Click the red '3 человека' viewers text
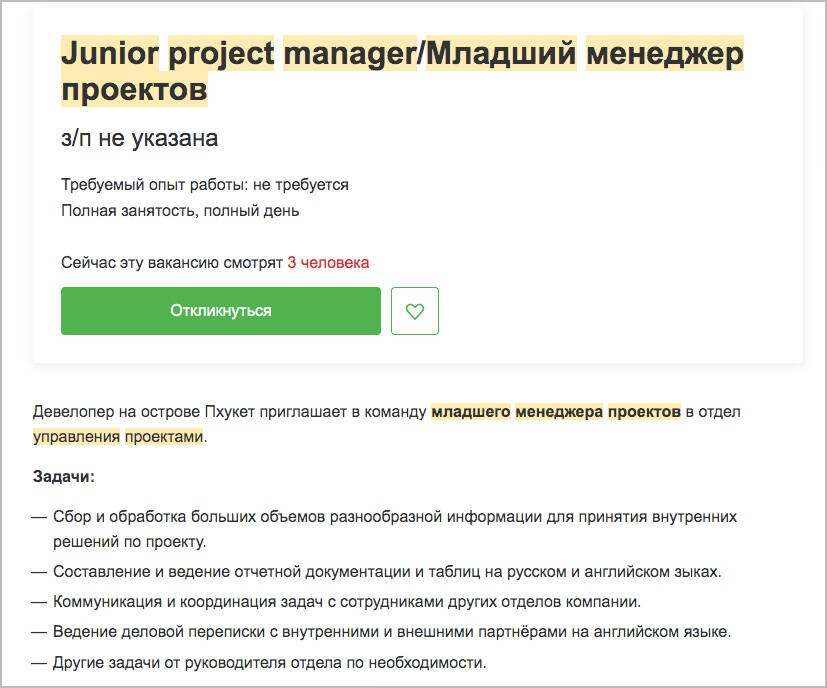This screenshot has width=827, height=688. tap(328, 262)
